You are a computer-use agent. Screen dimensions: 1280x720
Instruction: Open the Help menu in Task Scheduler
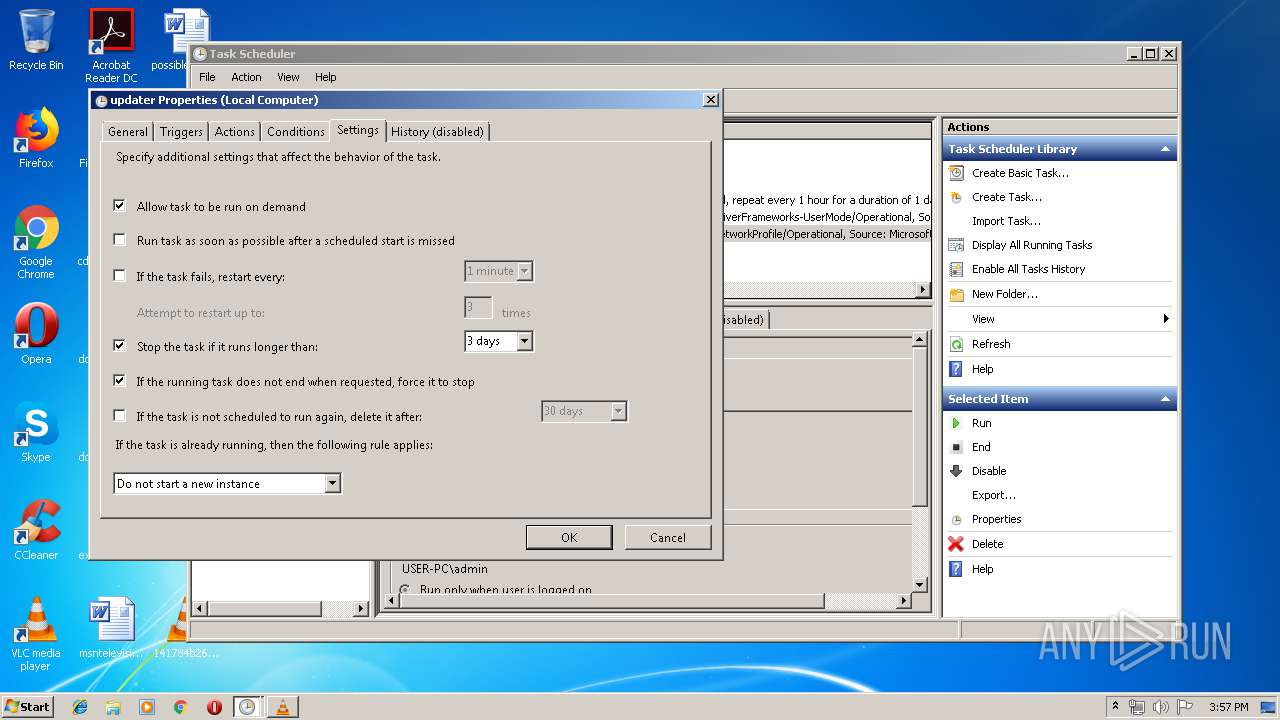[326, 77]
